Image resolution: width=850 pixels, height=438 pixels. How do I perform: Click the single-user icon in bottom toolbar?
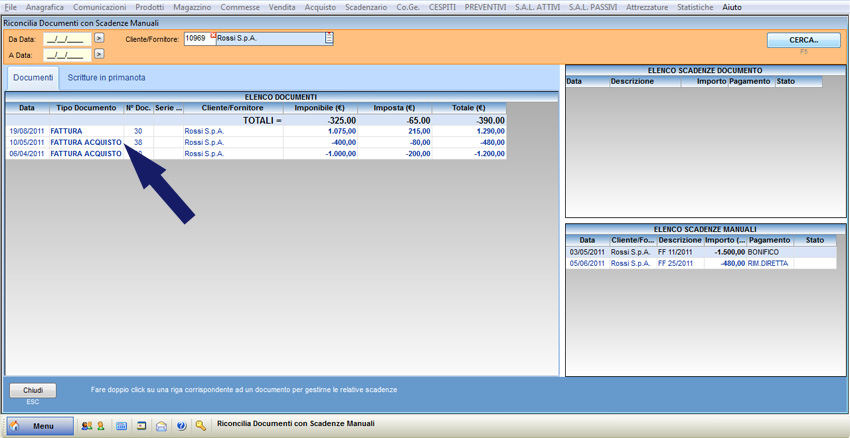click(x=100, y=426)
